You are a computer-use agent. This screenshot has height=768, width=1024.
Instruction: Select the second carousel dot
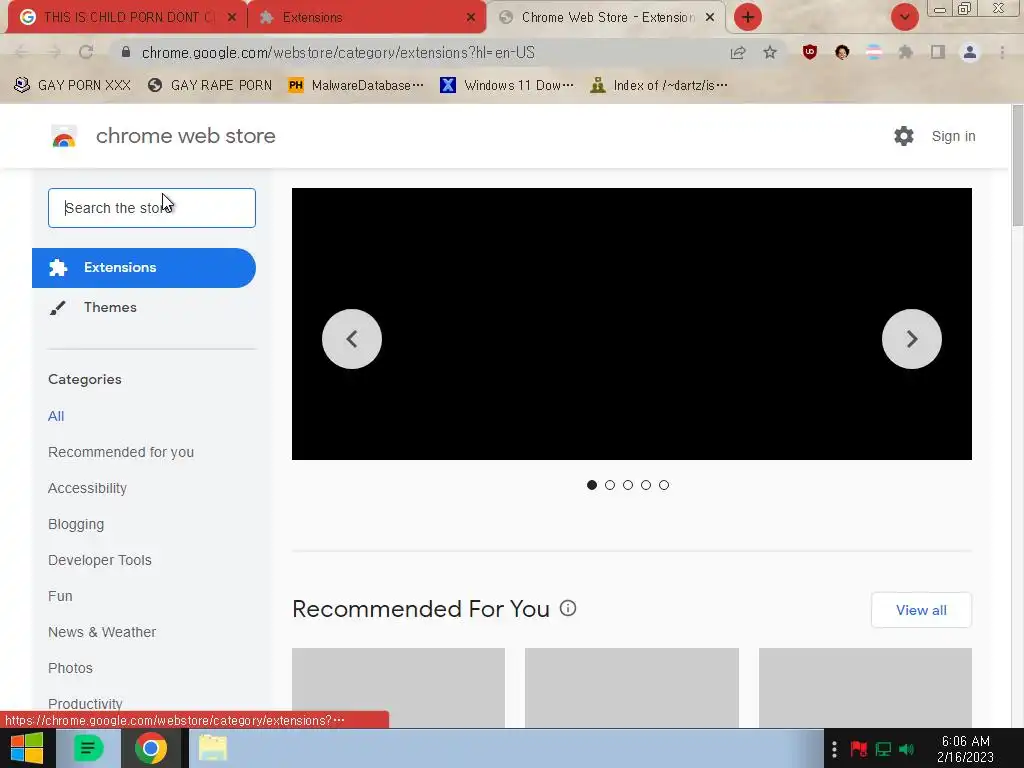[x=610, y=485]
